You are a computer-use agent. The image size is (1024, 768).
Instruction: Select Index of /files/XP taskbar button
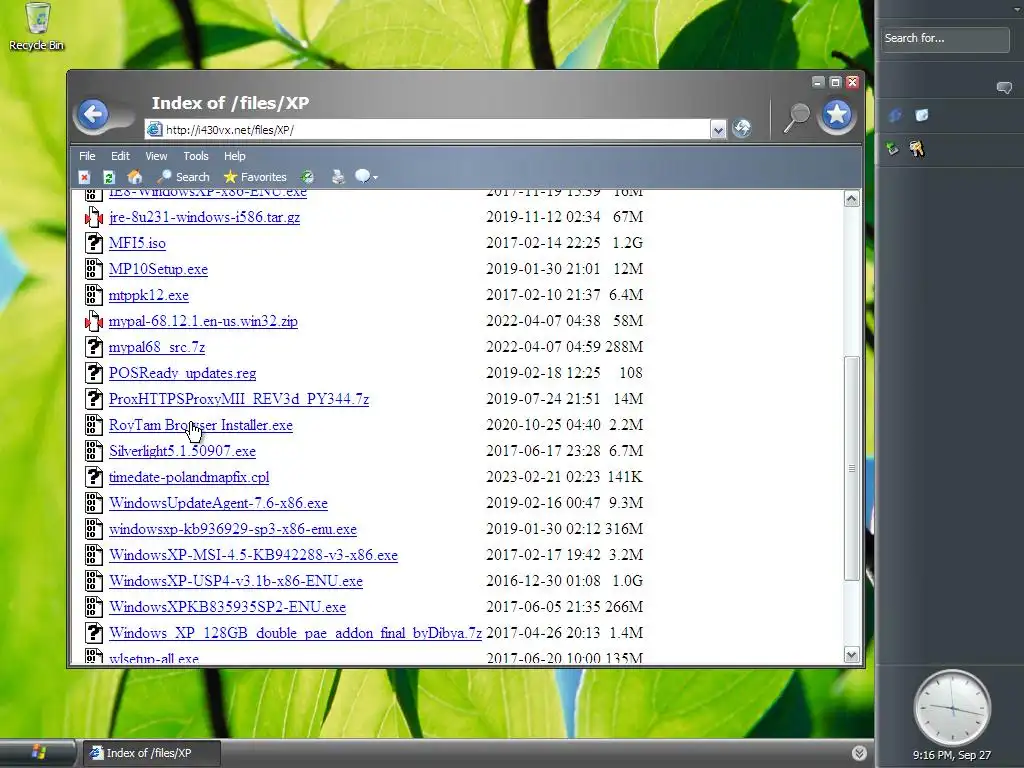click(152, 753)
